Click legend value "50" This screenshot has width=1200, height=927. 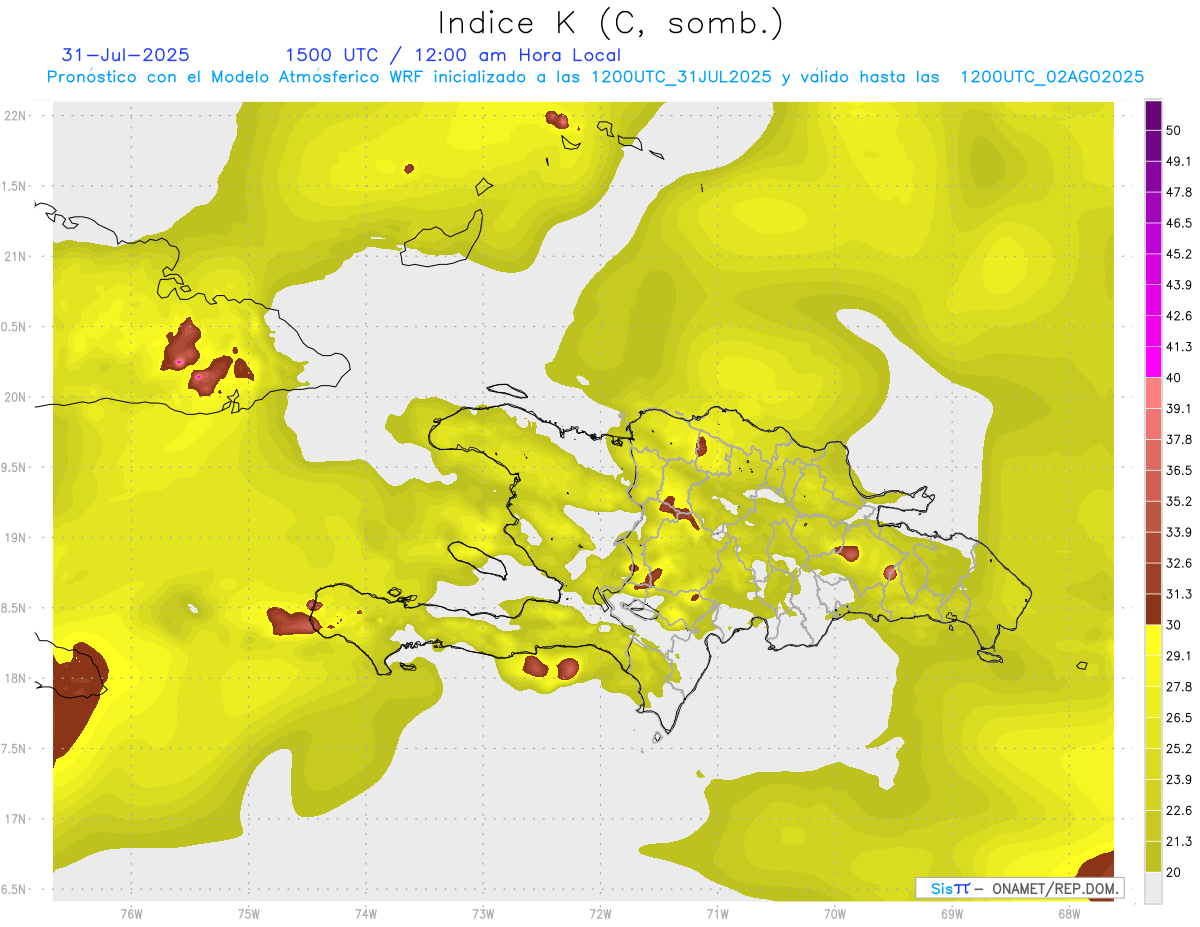[1175, 131]
